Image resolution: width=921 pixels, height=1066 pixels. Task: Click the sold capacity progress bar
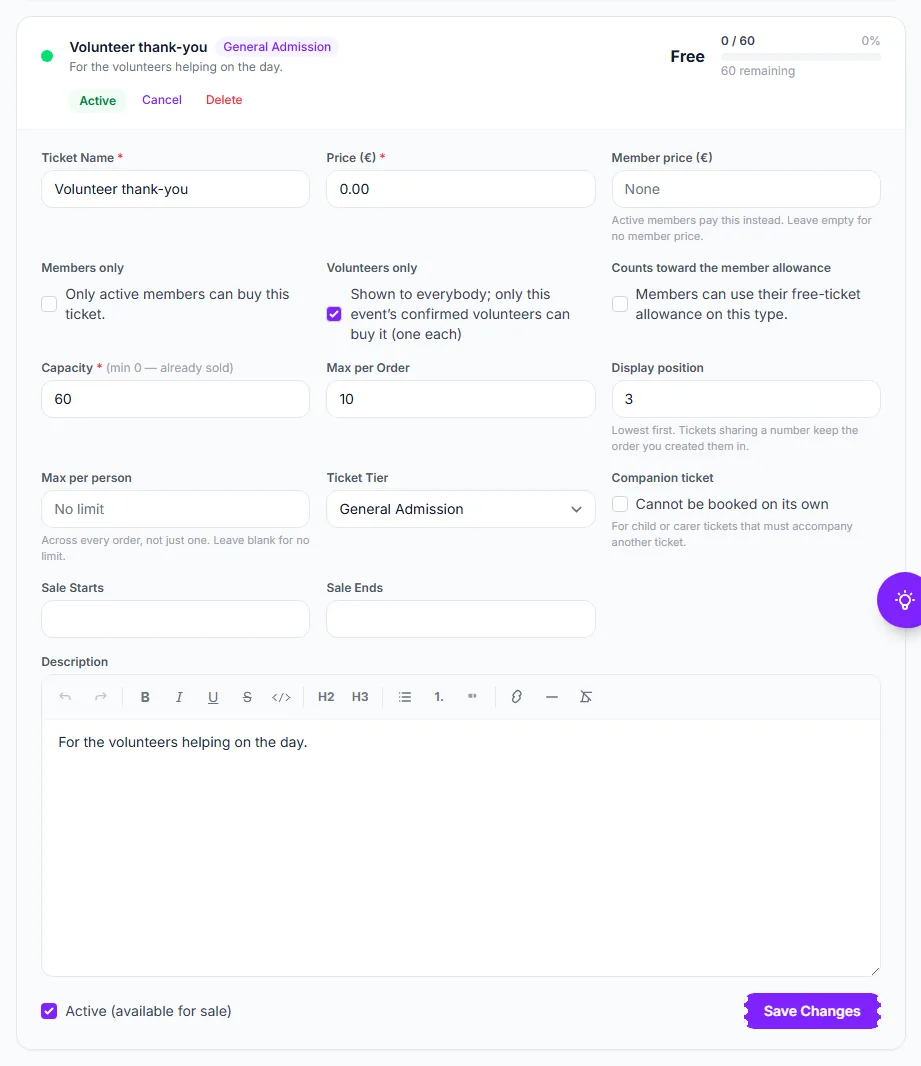tap(801, 57)
